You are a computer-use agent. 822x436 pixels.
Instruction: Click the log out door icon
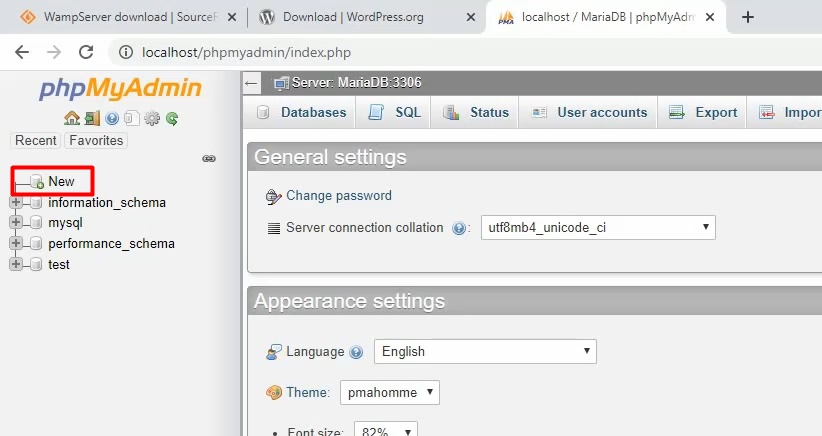[x=92, y=118]
